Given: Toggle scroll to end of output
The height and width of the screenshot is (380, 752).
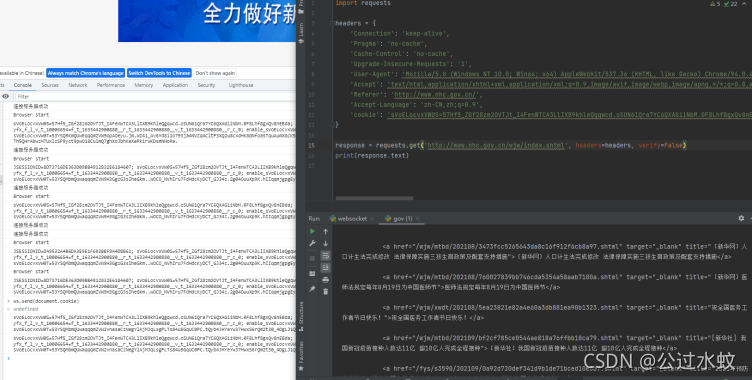Looking at the screenshot, I should [x=326, y=267].
